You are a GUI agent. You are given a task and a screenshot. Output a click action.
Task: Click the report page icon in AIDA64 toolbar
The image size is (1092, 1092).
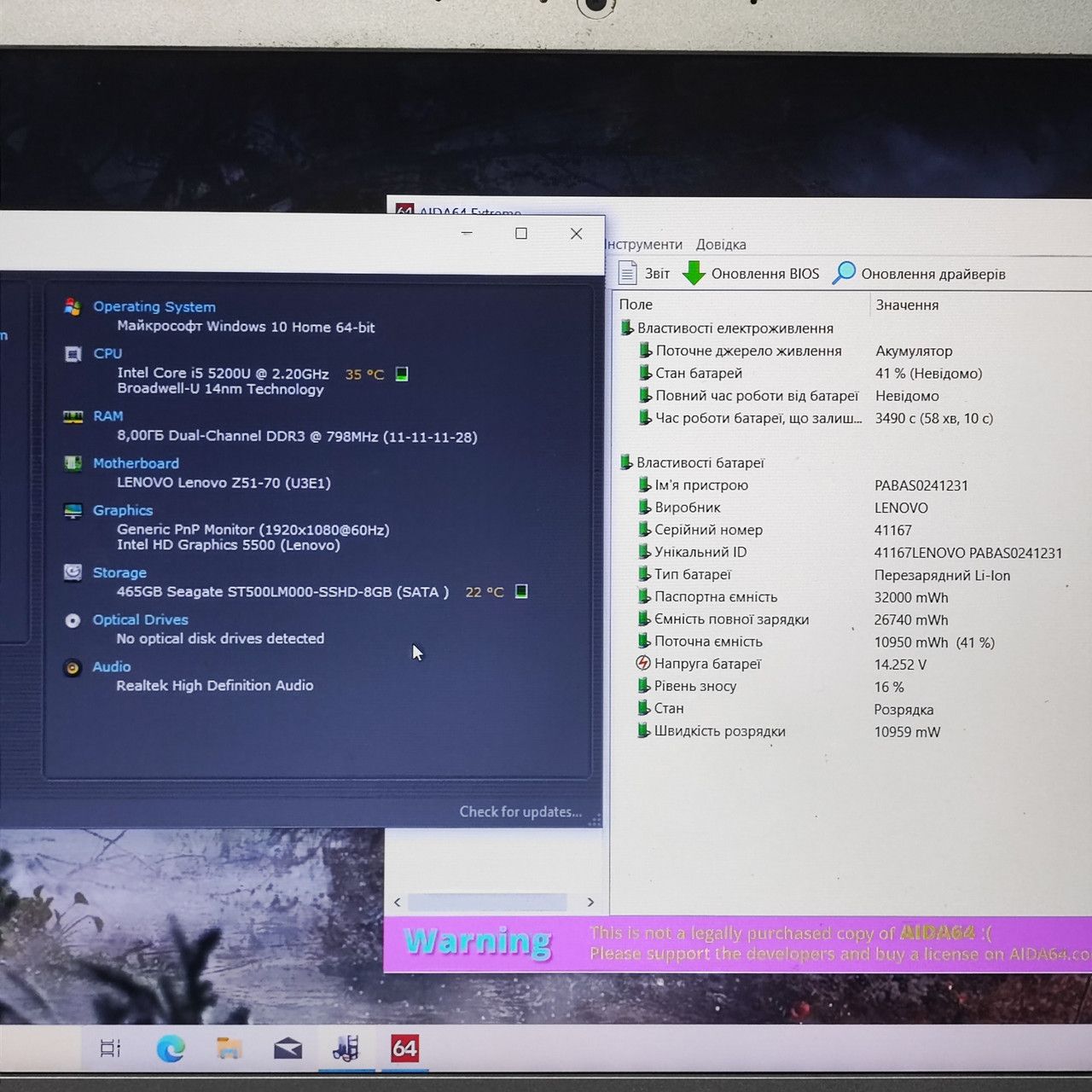pyautogui.click(x=627, y=273)
